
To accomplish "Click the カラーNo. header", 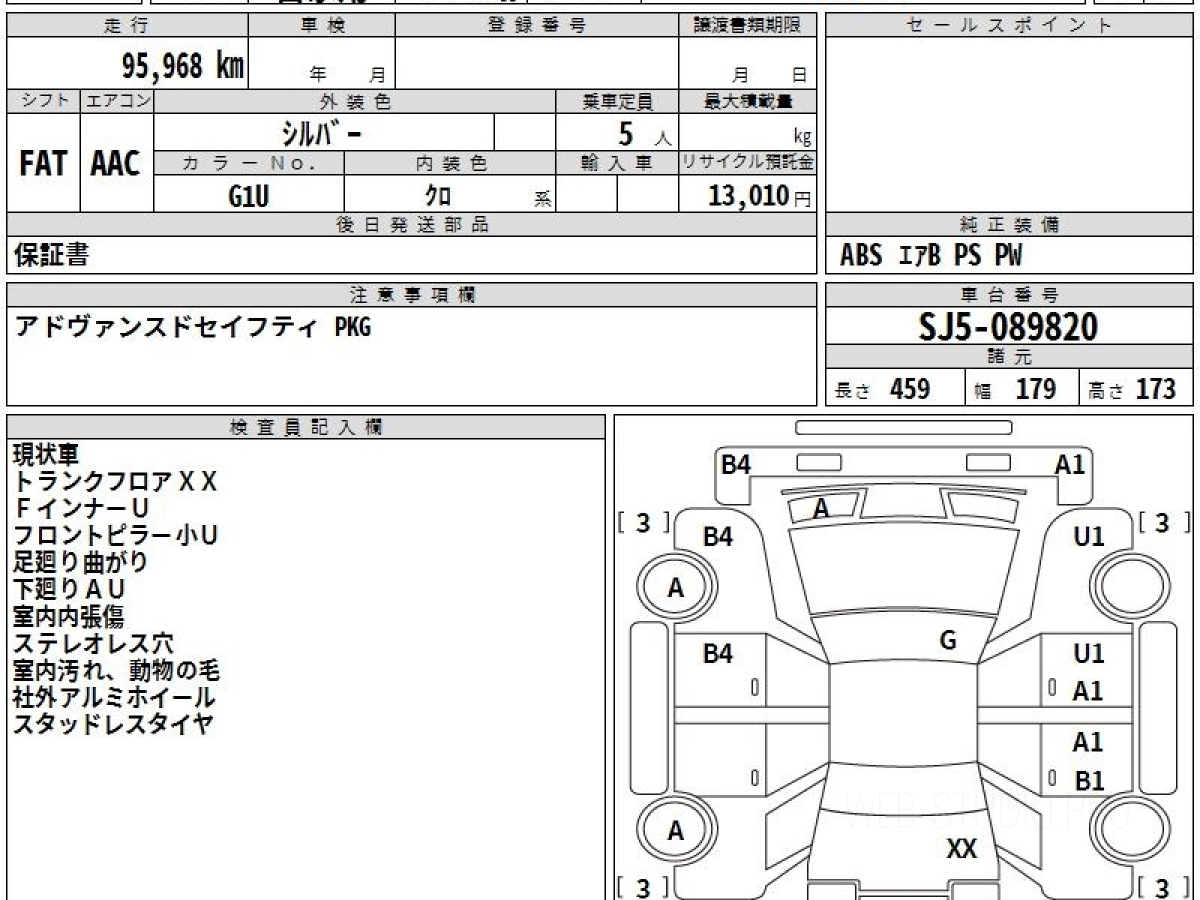I will 249,163.
